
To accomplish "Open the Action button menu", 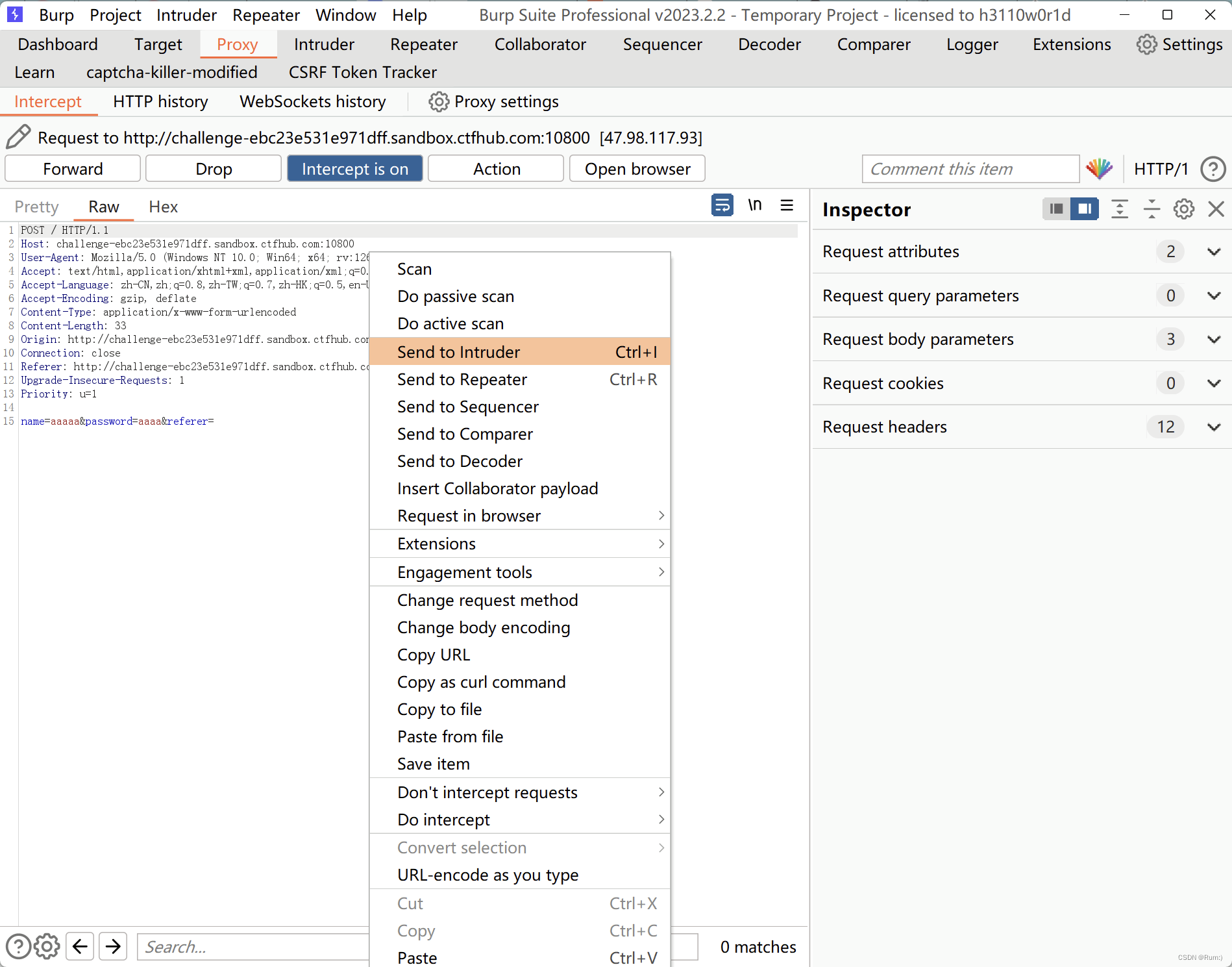I will tap(497, 169).
